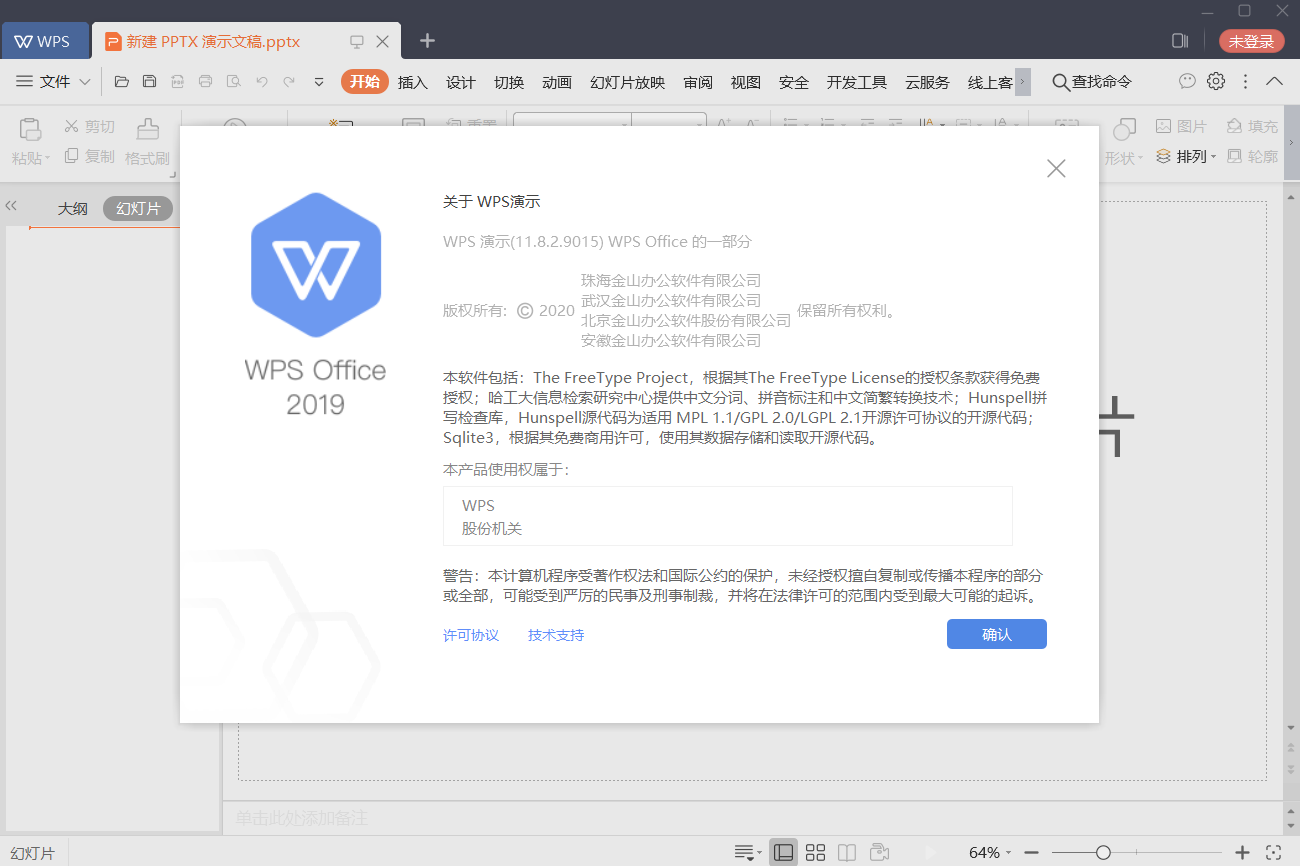Click the 轮廓 (Outline) icon
This screenshot has height=866, width=1300.
pos(1249,156)
